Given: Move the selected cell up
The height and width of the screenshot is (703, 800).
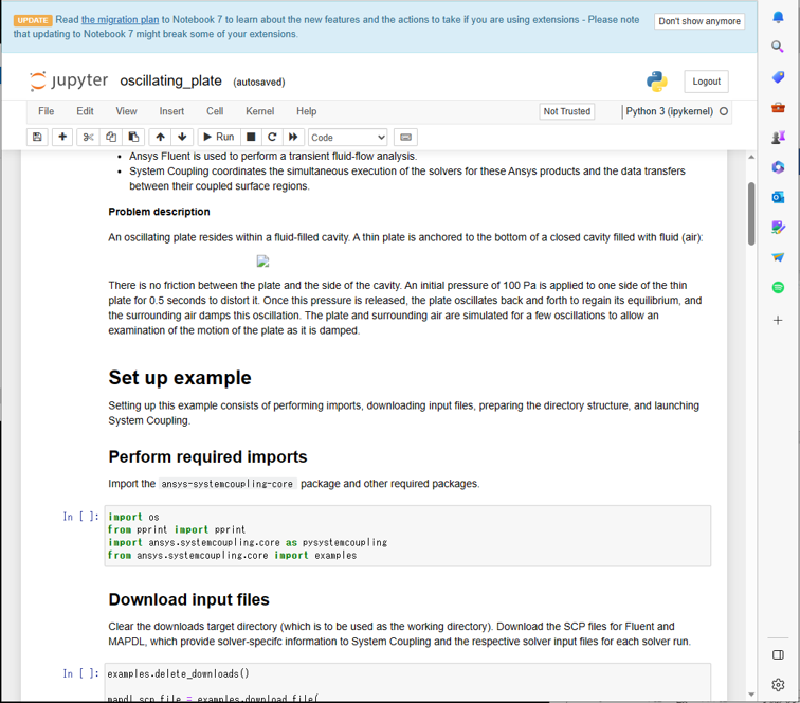Looking at the screenshot, I should pos(160,137).
